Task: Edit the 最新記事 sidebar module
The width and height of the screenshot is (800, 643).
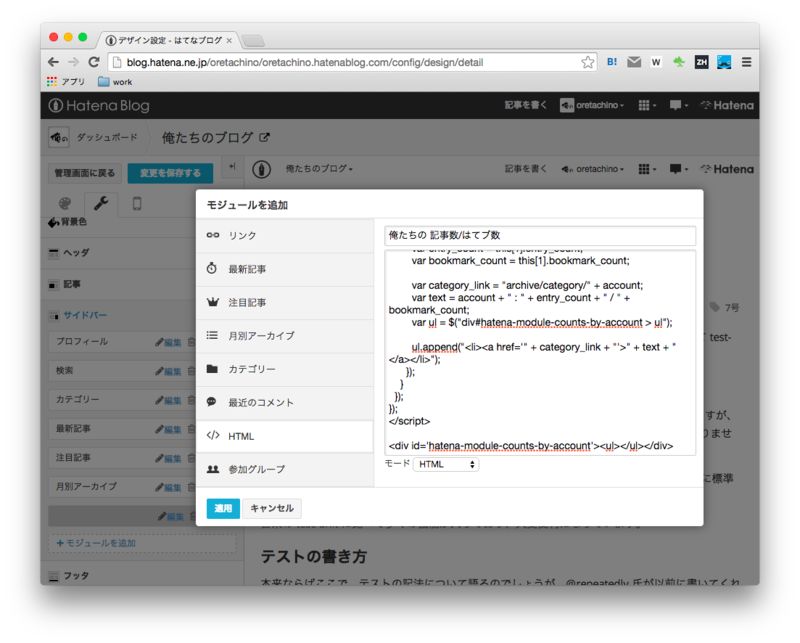Action: click(168, 430)
